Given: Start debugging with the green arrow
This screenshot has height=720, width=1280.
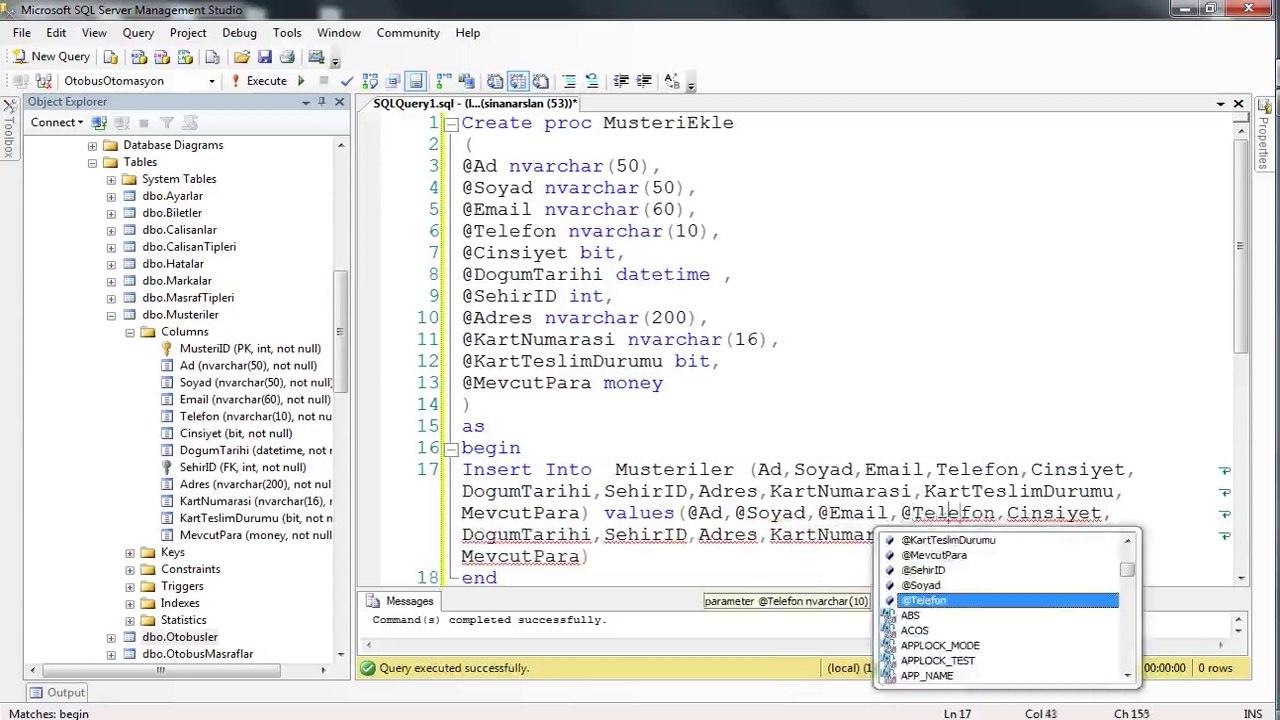Looking at the screenshot, I should (300, 81).
